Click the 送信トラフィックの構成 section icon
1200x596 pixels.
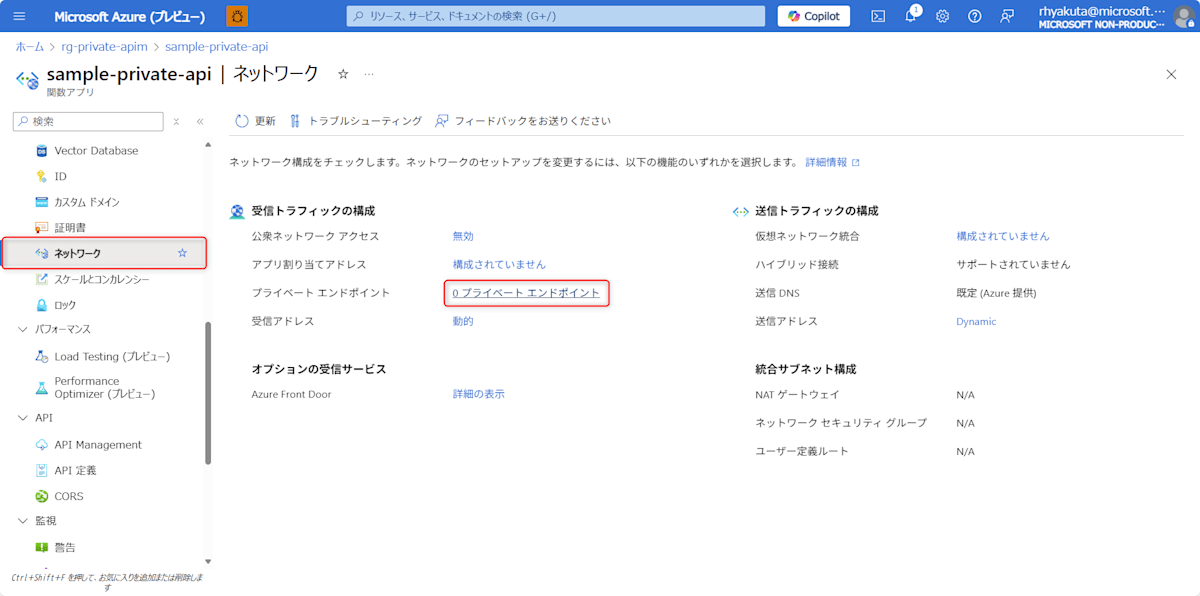pyautogui.click(x=741, y=211)
